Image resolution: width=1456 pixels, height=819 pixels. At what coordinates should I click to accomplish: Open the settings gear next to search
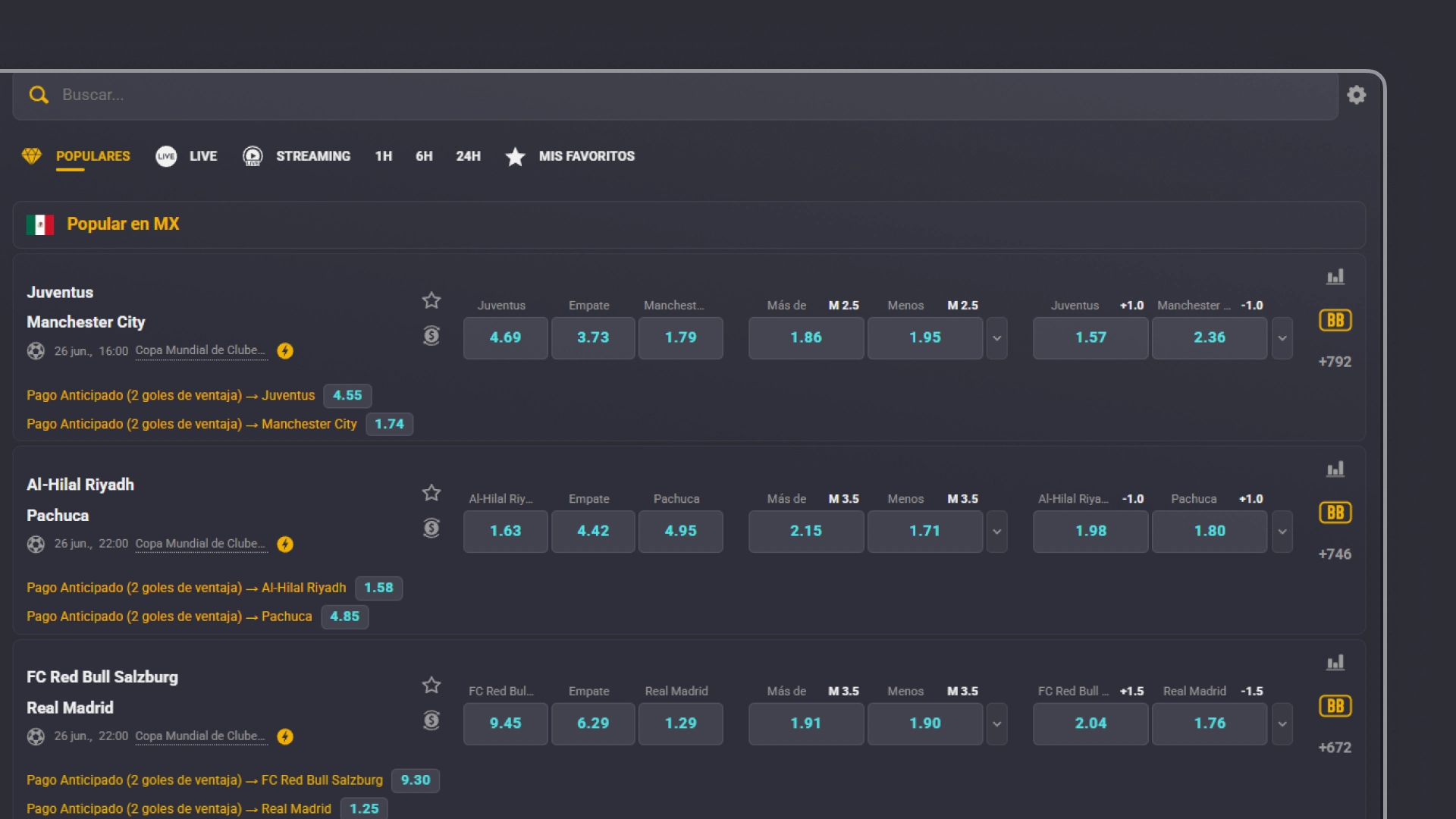tap(1356, 95)
